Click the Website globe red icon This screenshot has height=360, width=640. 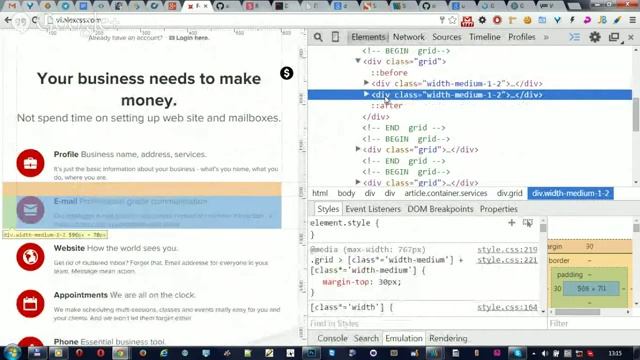click(x=31, y=257)
